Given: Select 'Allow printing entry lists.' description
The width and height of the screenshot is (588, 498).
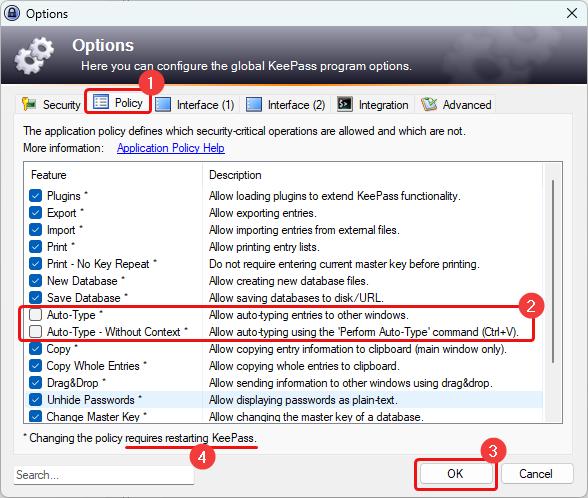Looking at the screenshot, I should (x=264, y=247).
